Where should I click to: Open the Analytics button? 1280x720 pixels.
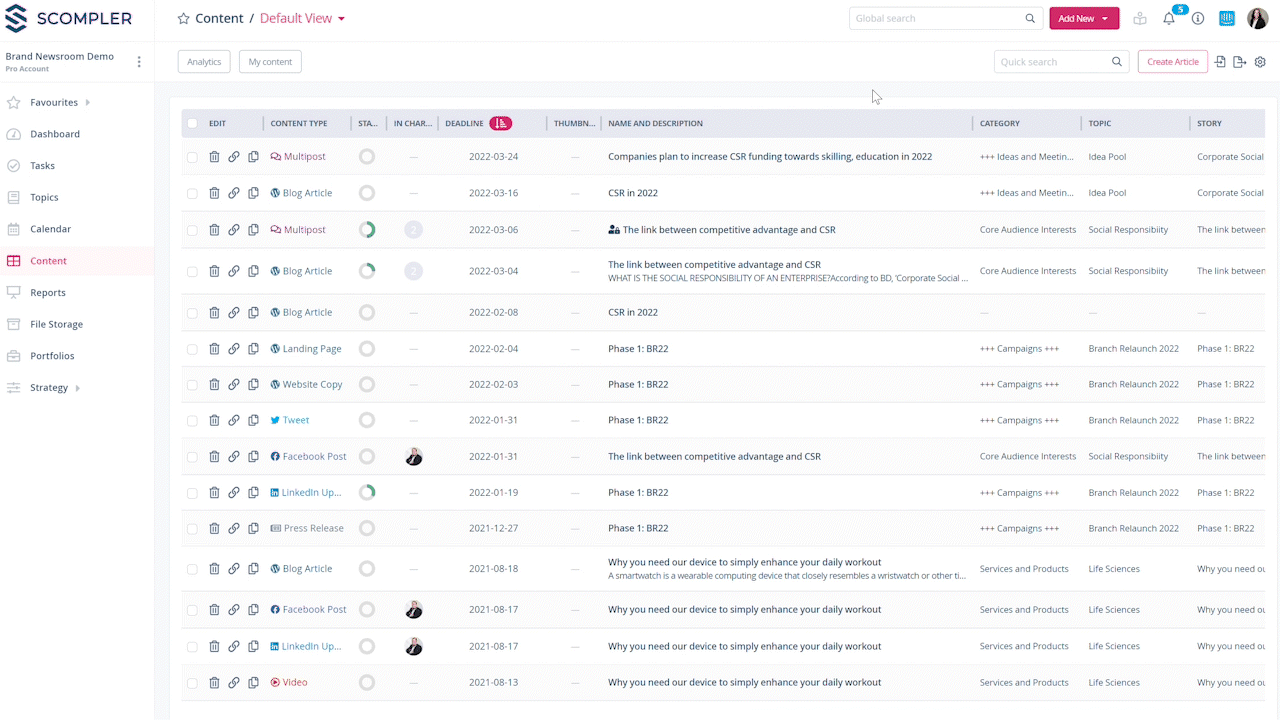point(204,62)
